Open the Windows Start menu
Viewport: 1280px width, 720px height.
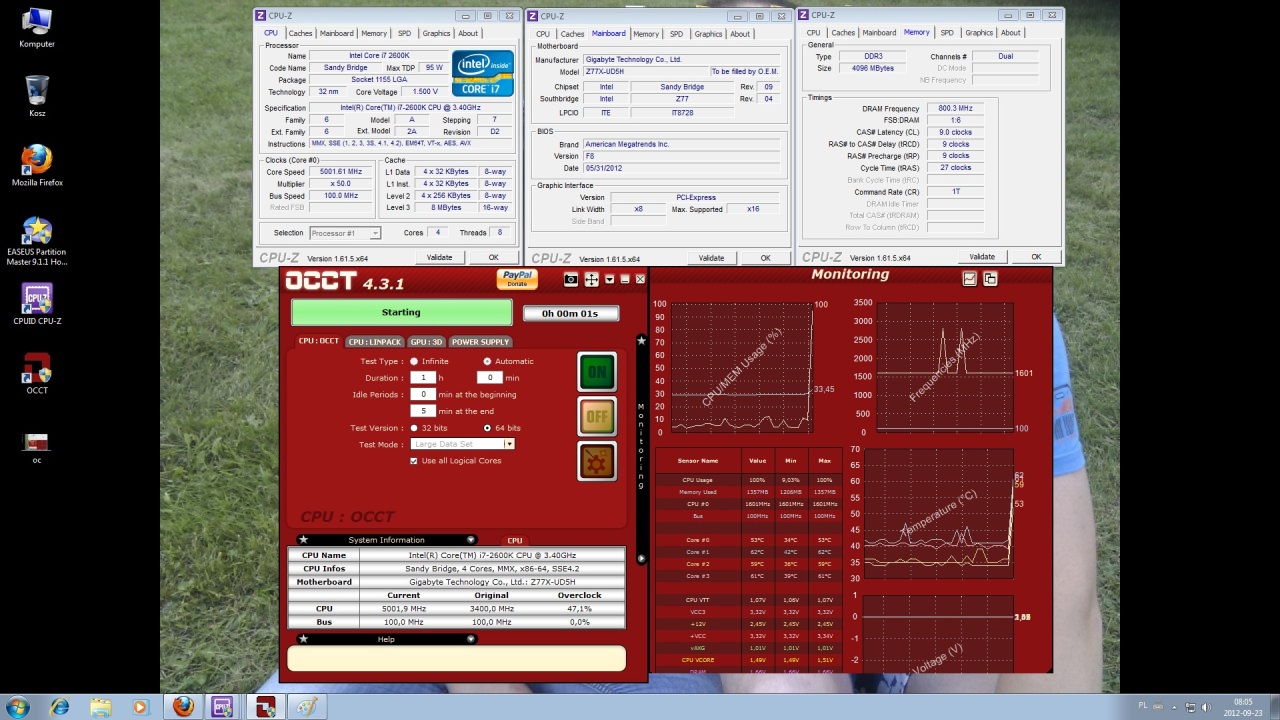(18, 707)
